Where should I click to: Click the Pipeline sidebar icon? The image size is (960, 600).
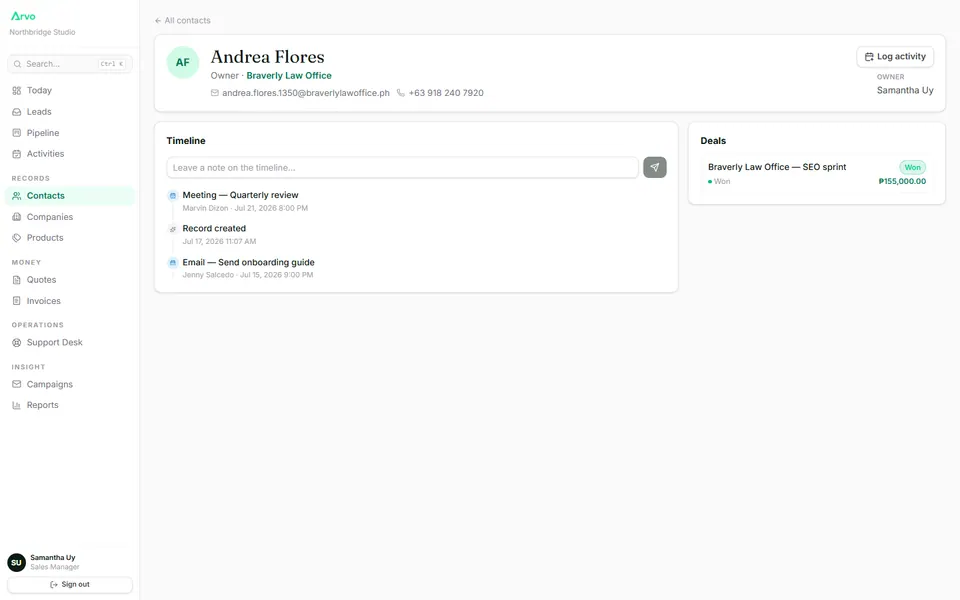point(17,133)
